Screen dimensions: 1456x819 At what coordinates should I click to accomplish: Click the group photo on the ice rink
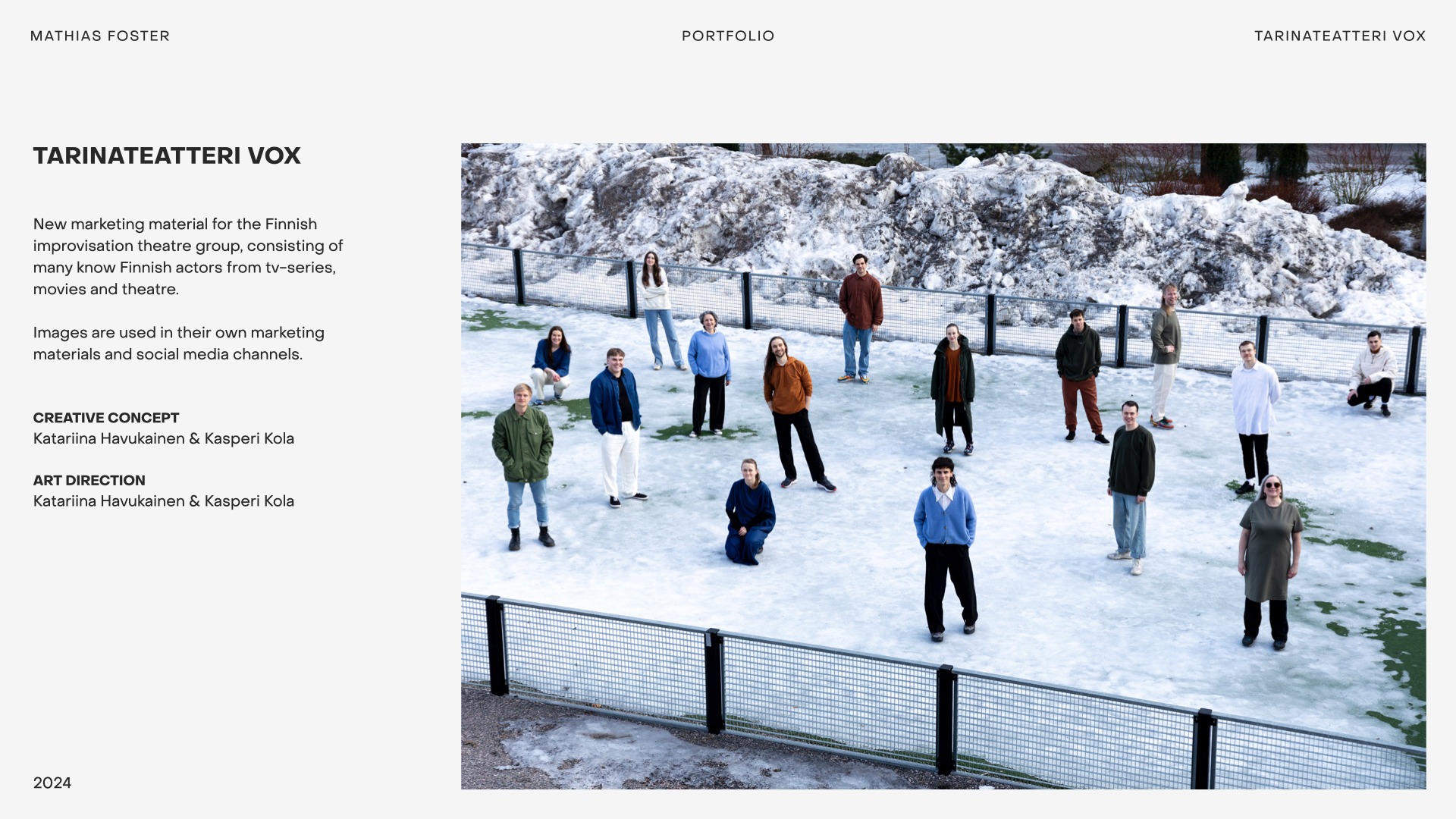[943, 466]
